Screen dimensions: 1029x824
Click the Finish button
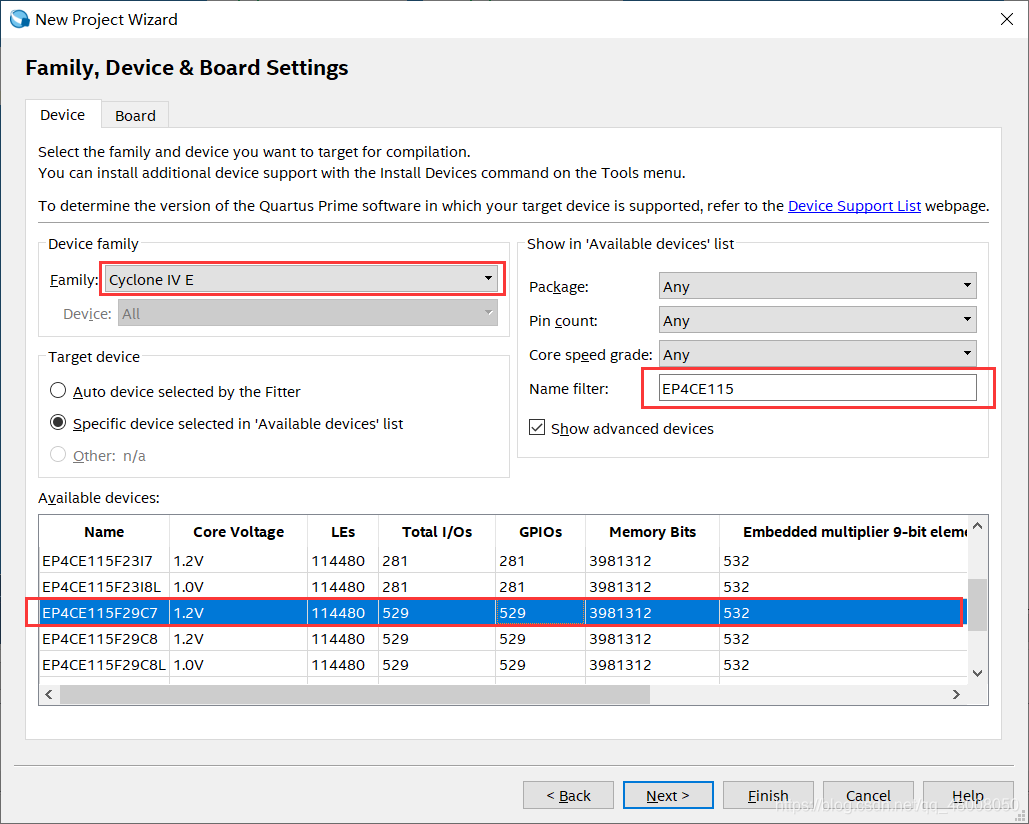[x=768, y=795]
